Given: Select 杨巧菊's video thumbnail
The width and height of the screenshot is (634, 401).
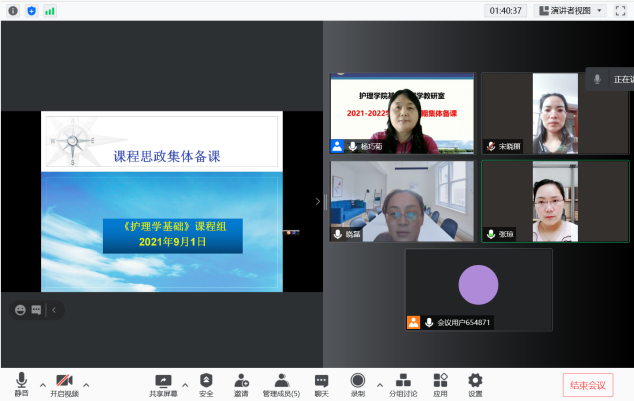Looking at the screenshot, I should [402, 113].
